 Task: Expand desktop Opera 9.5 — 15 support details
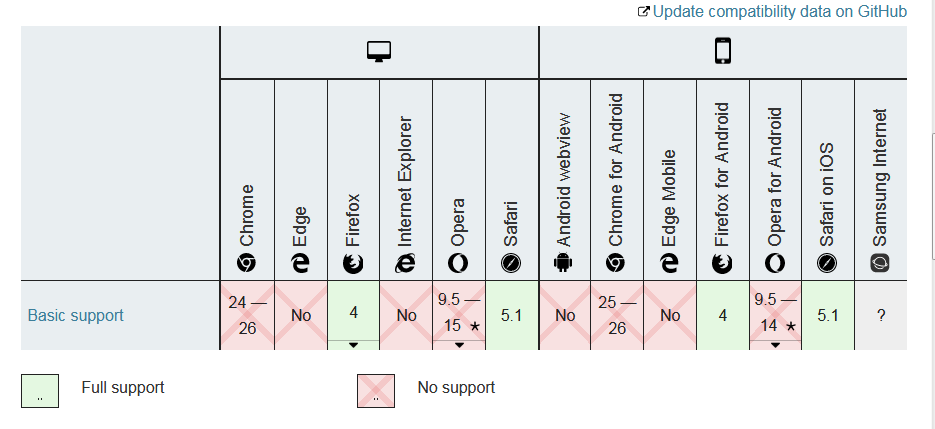coord(459,345)
